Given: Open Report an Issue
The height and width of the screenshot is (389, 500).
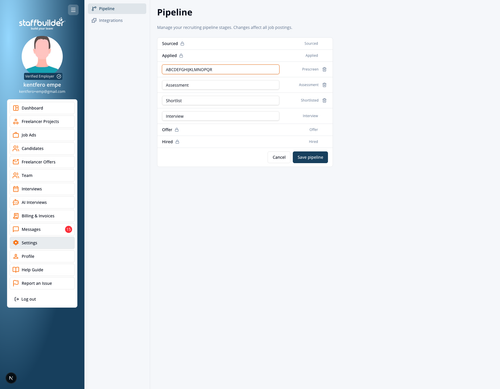Looking at the screenshot, I should pos(42,283).
